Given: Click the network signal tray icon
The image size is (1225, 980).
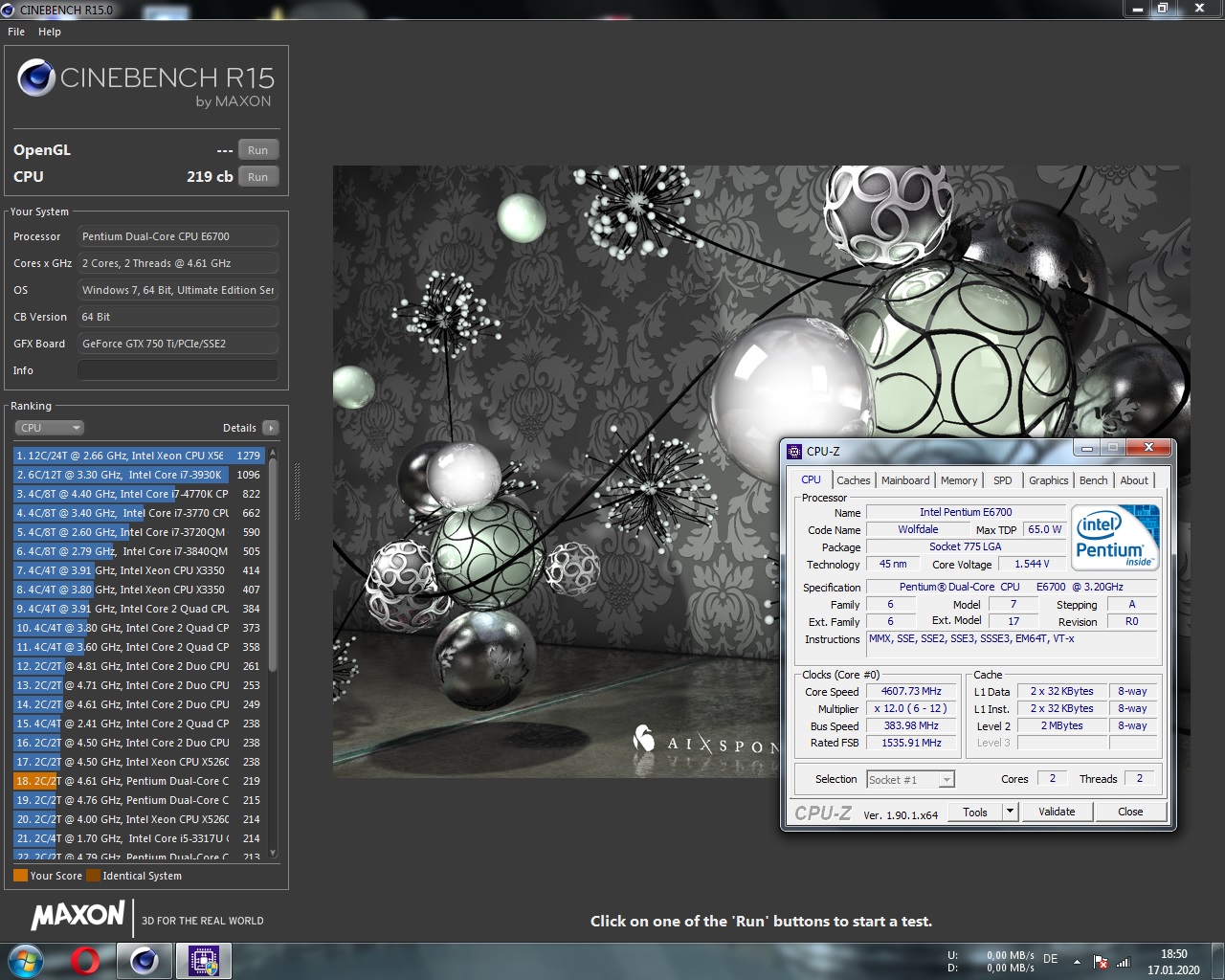Looking at the screenshot, I should pos(1124,962).
